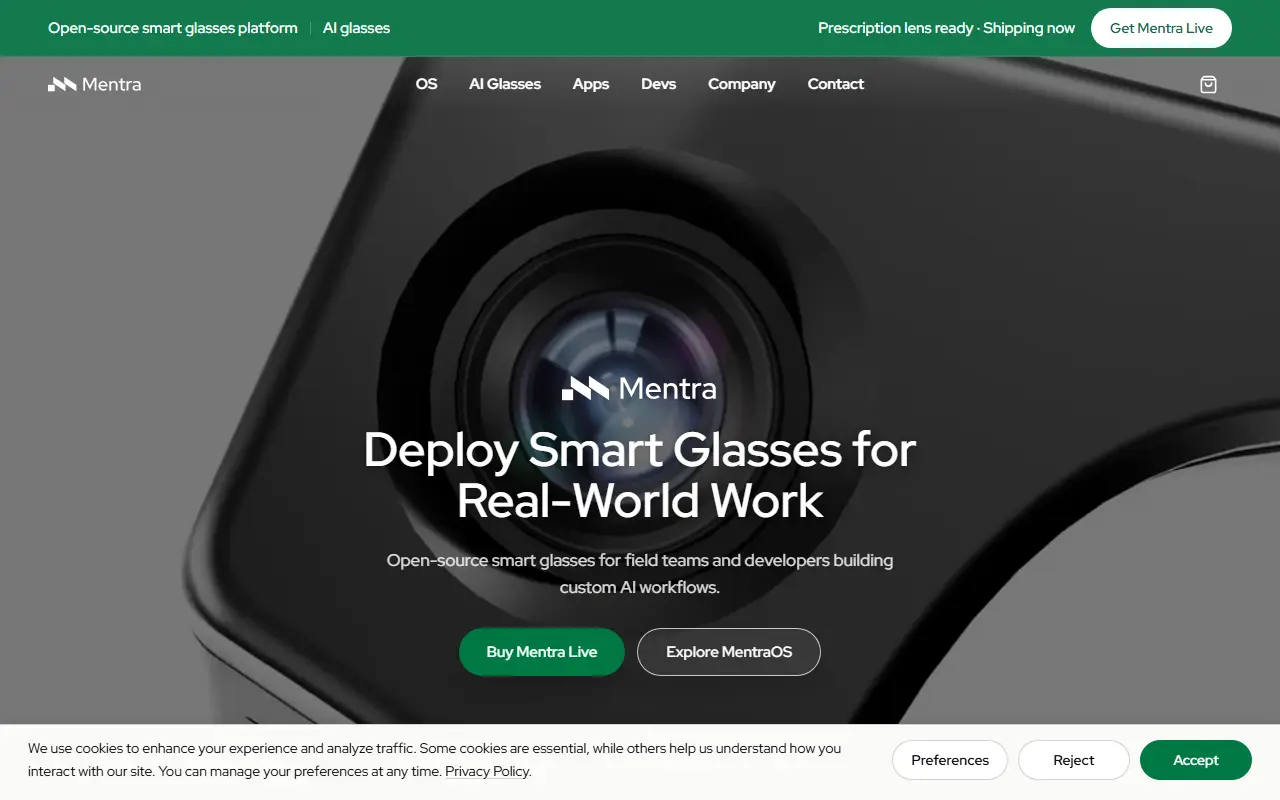1280x800 pixels.
Task: Click the AI glasses link in top banner
Action: click(x=357, y=28)
